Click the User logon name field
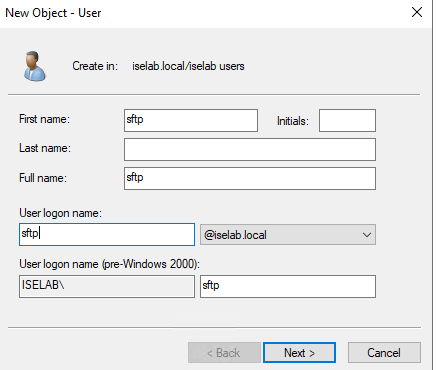The image size is (437, 370). coord(107,235)
